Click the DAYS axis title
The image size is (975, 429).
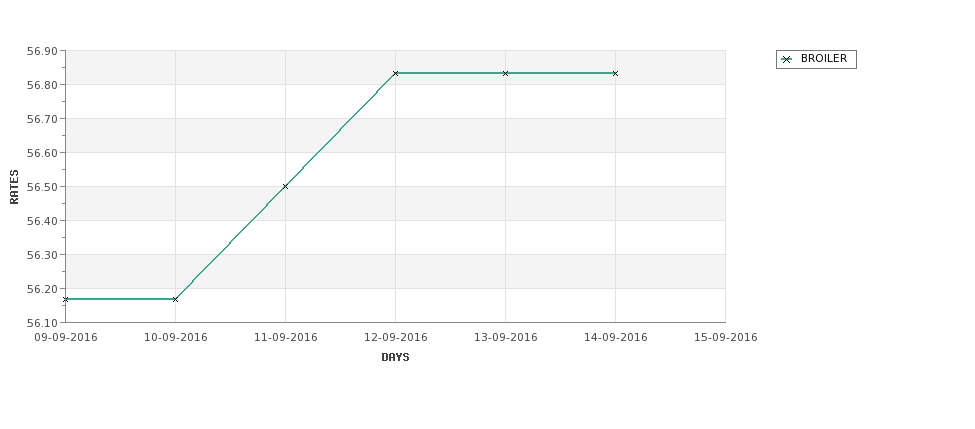point(395,358)
